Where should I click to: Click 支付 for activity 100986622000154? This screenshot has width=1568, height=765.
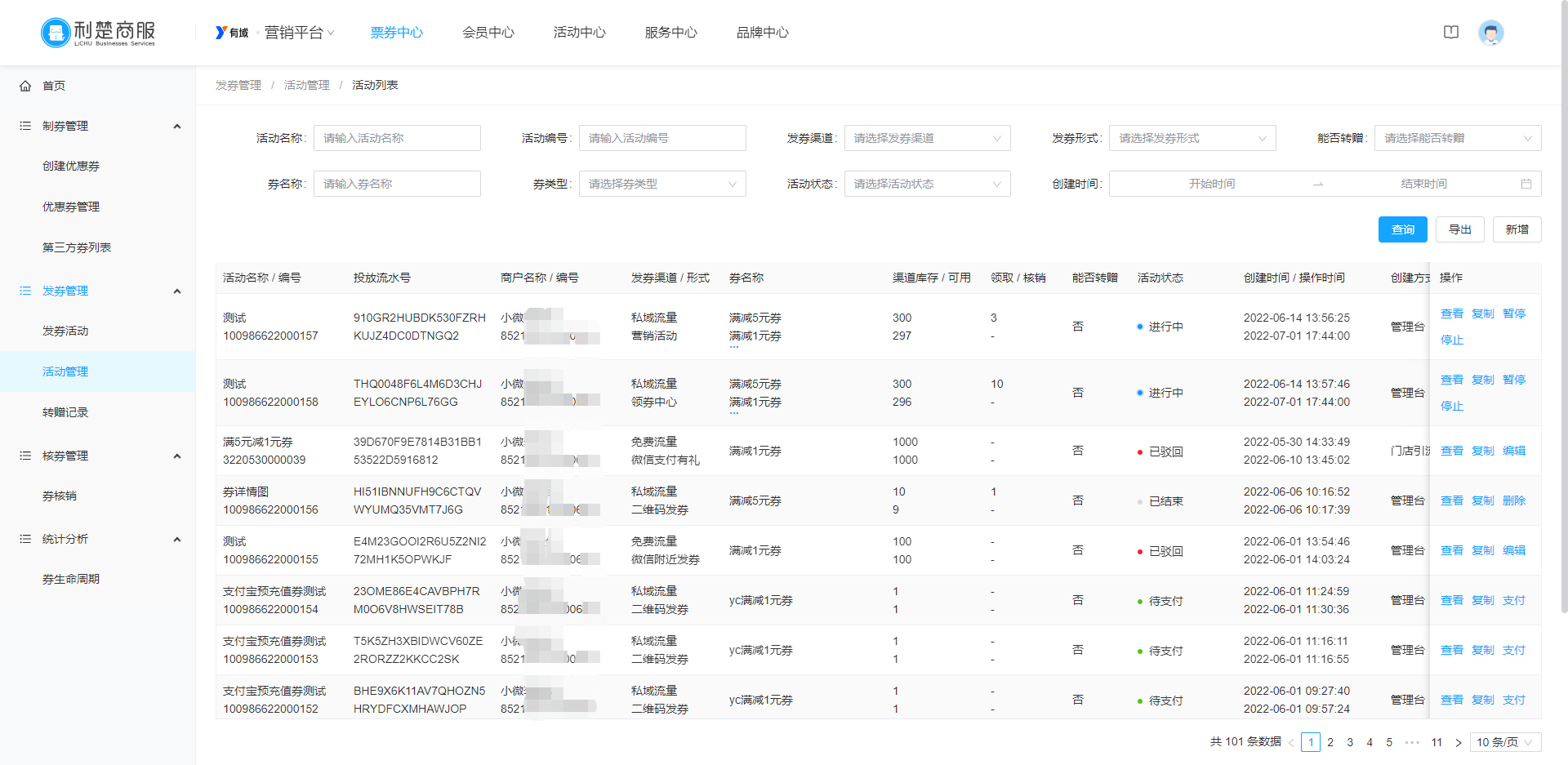[x=1514, y=600]
